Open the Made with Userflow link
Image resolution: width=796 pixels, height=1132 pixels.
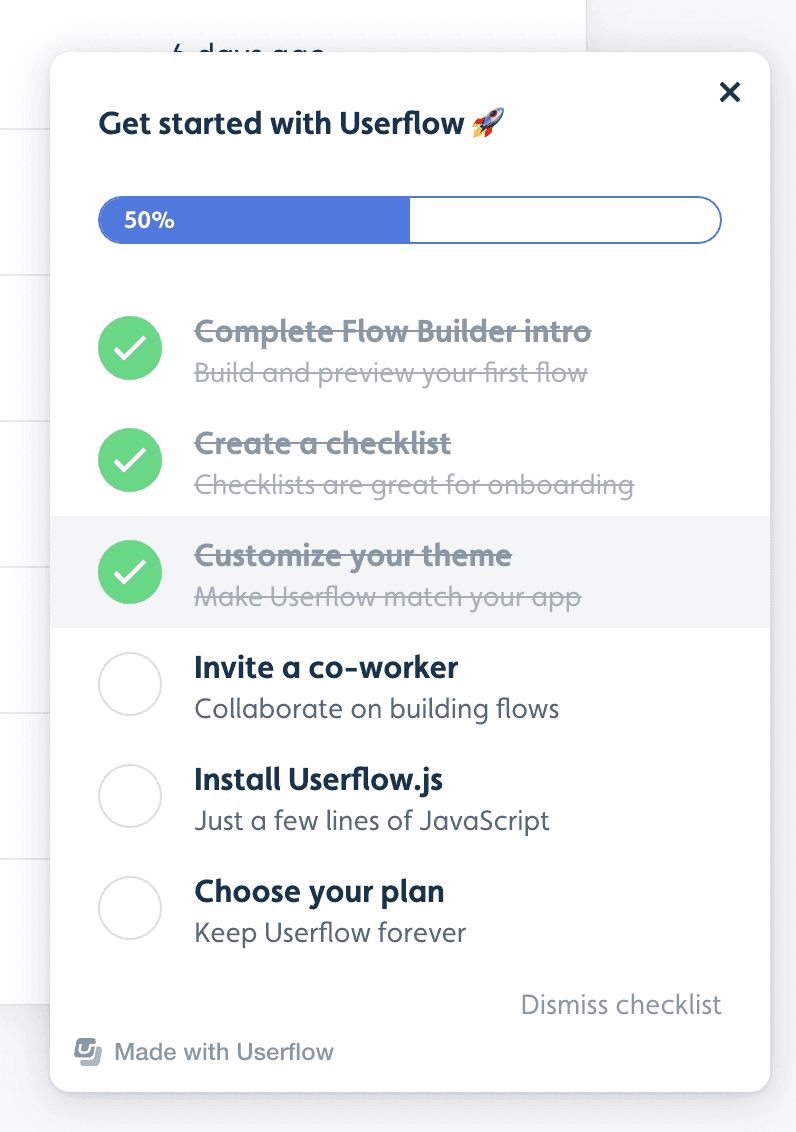click(223, 1052)
